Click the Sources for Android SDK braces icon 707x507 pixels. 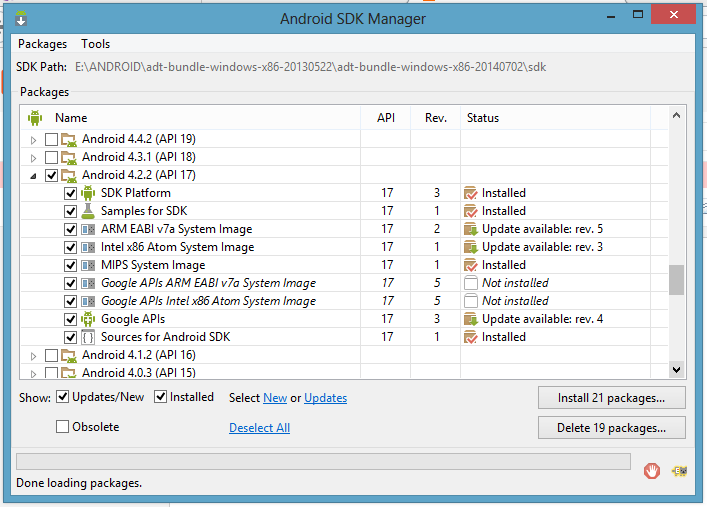click(88, 337)
